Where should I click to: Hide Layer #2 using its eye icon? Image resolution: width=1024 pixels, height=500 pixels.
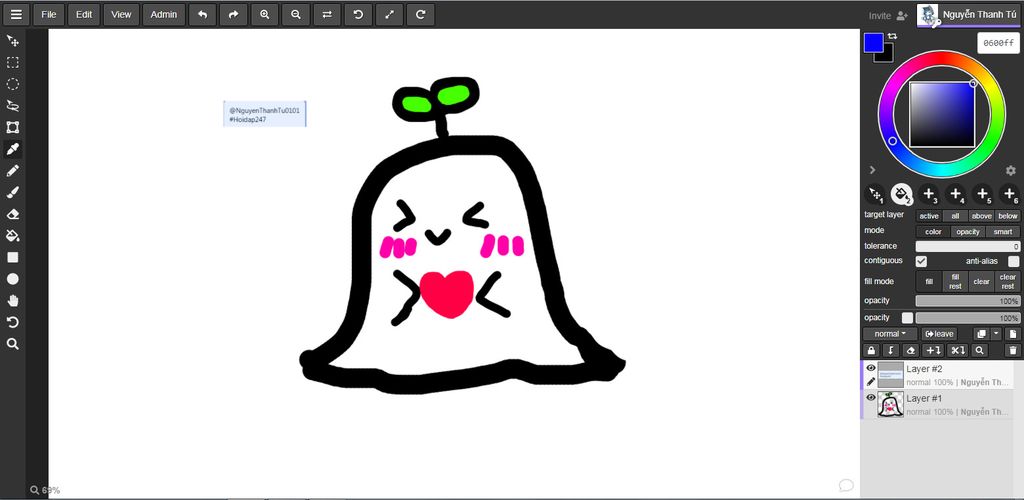871,368
